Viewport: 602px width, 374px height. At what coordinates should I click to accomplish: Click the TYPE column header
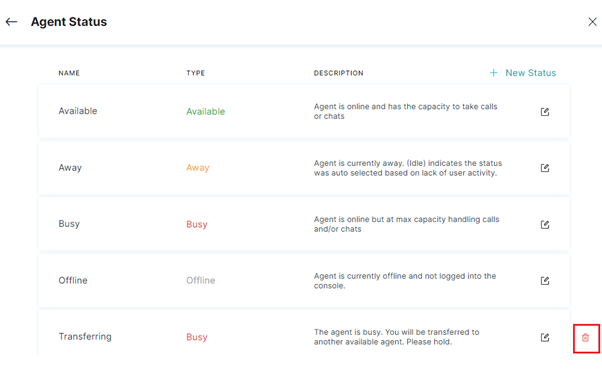click(x=195, y=73)
